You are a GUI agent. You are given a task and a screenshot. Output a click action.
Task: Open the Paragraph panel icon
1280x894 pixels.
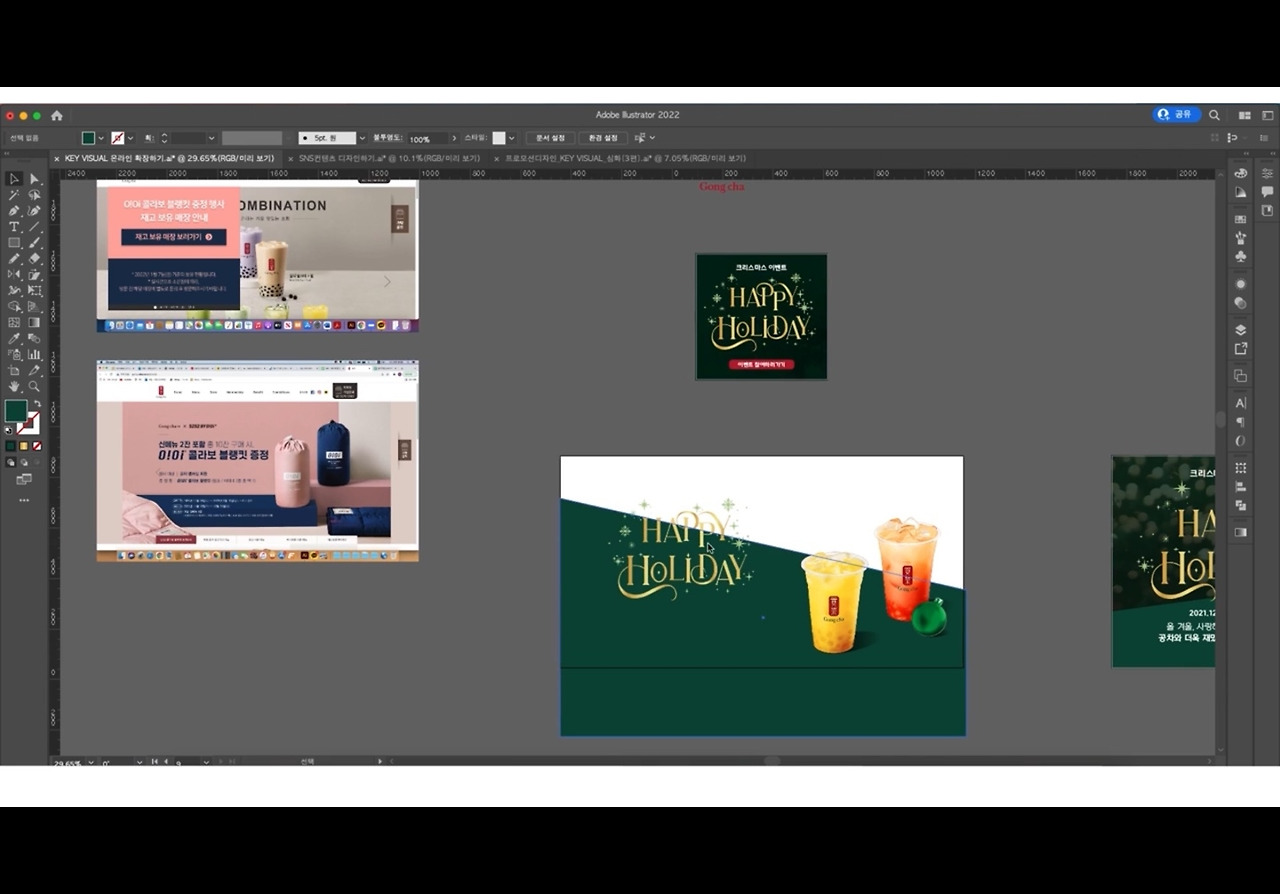click(x=1241, y=422)
